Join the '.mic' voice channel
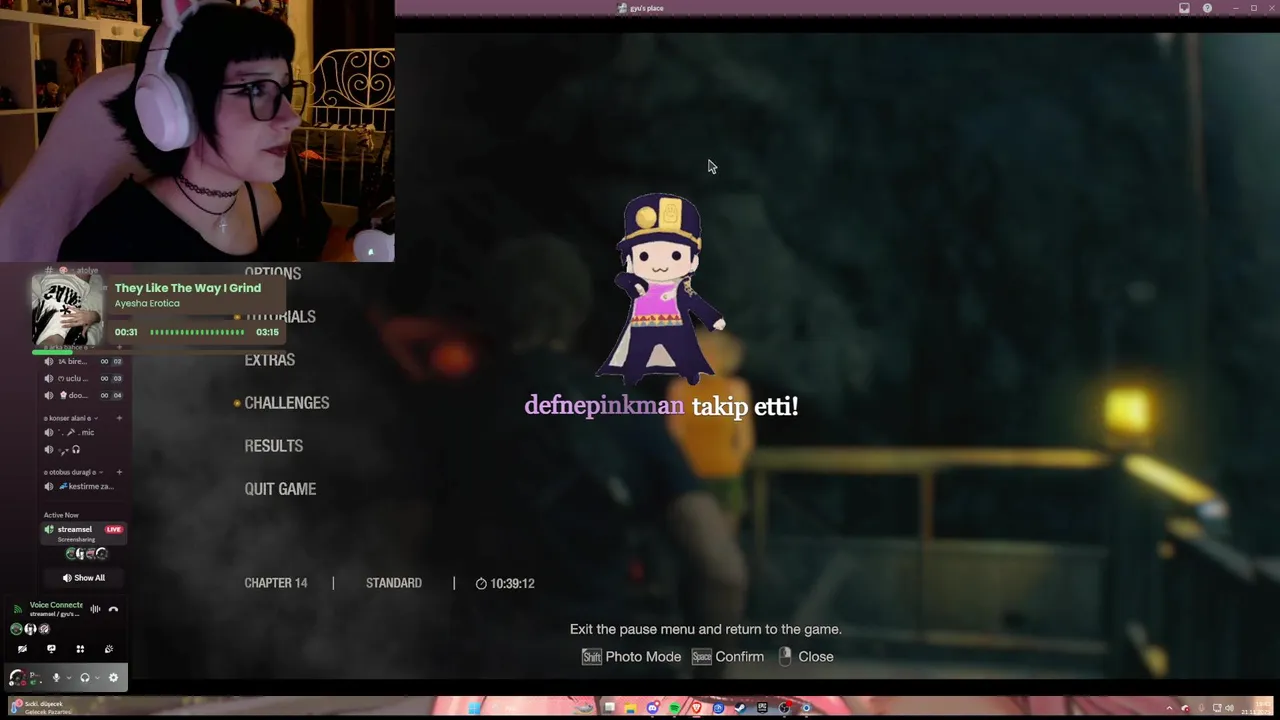The image size is (1280, 720). pyautogui.click(x=82, y=432)
